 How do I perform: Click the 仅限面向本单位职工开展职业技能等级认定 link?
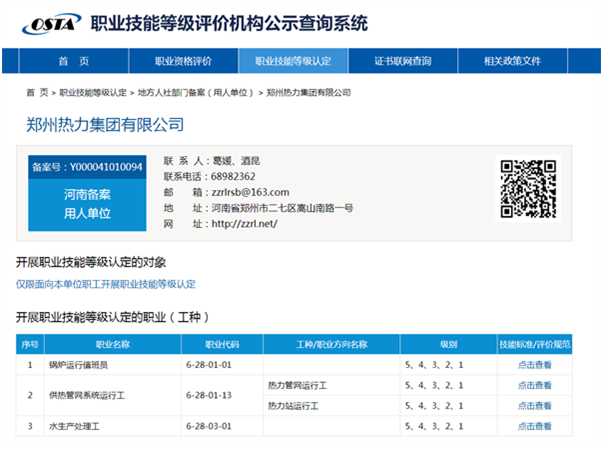(106, 284)
